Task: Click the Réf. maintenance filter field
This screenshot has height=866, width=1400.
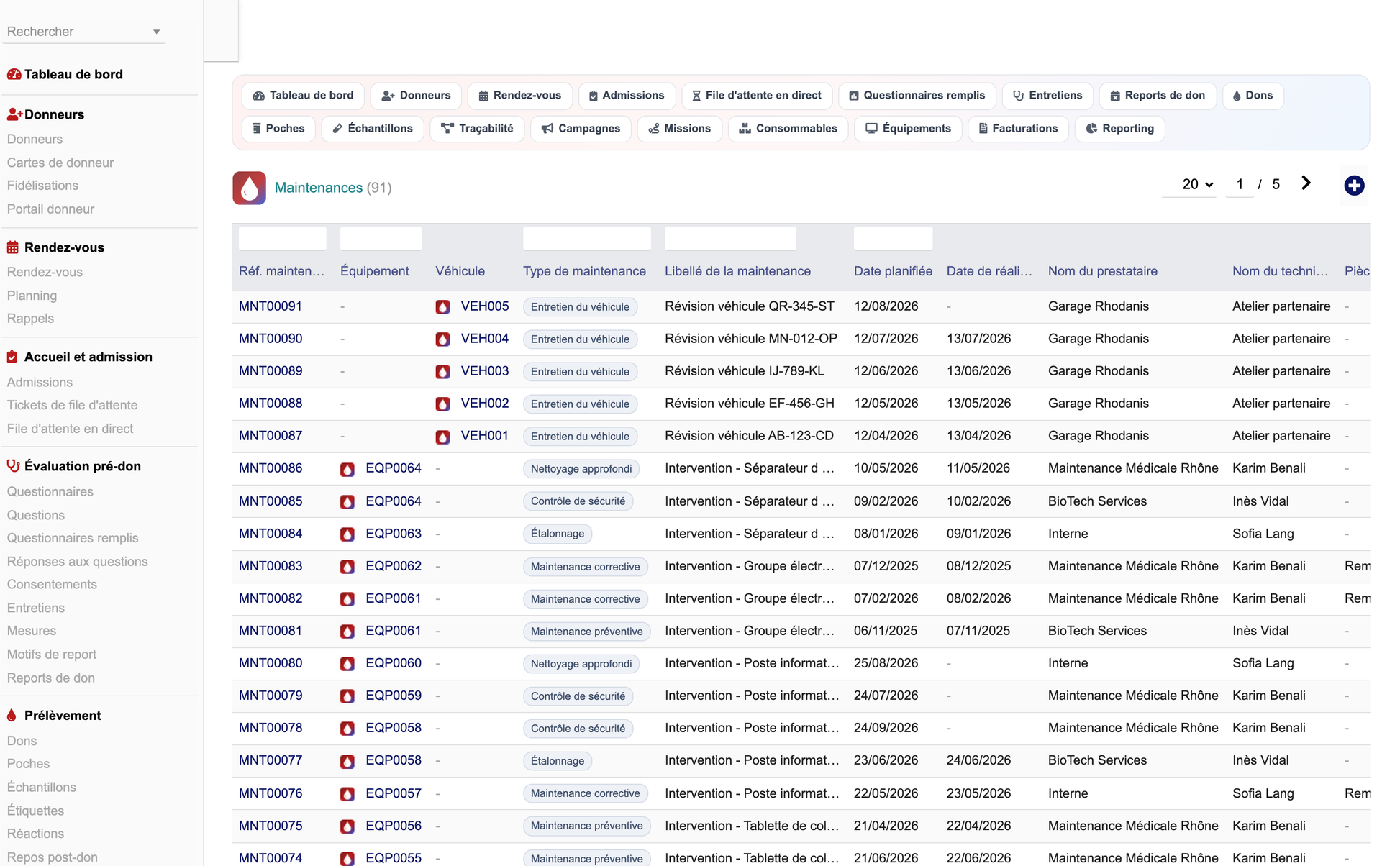Action: coord(282,238)
